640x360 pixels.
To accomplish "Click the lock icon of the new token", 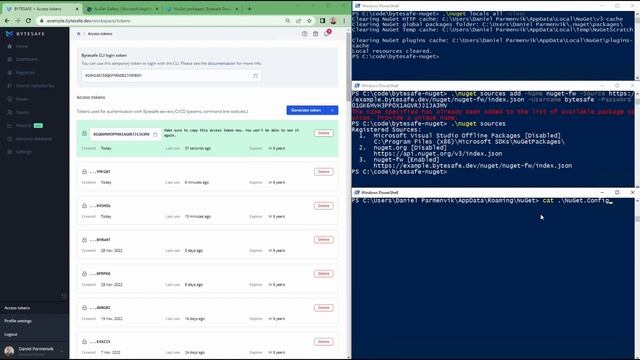I will point(84,133).
